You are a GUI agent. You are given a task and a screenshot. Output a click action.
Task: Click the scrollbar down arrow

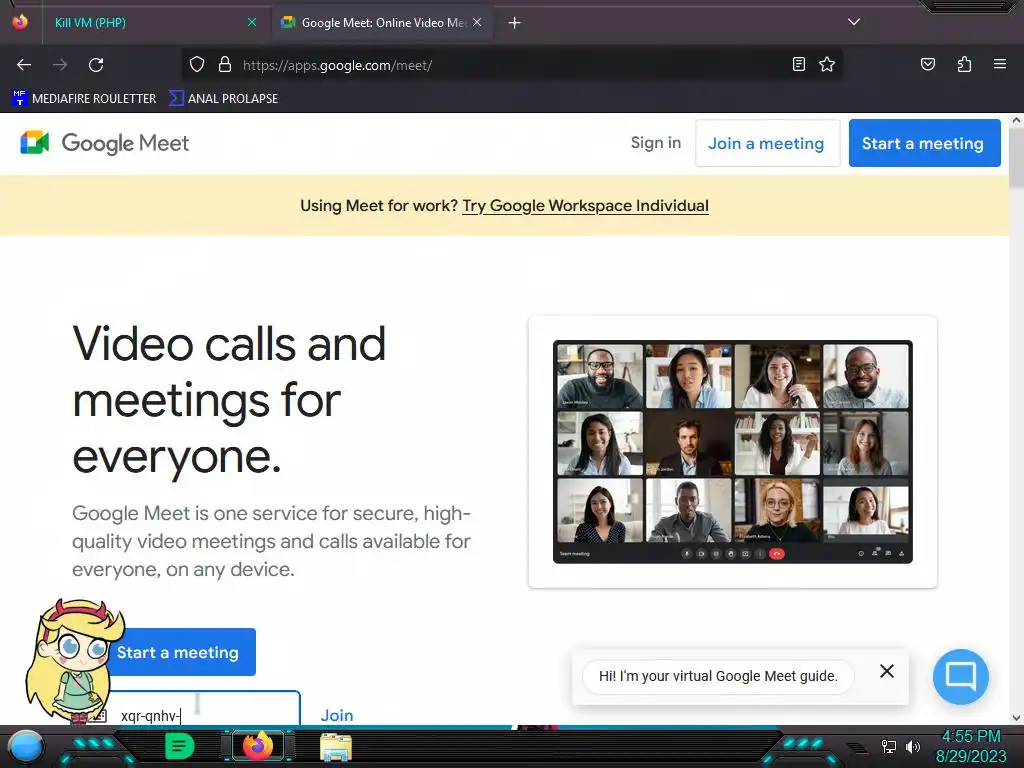[1016, 718]
